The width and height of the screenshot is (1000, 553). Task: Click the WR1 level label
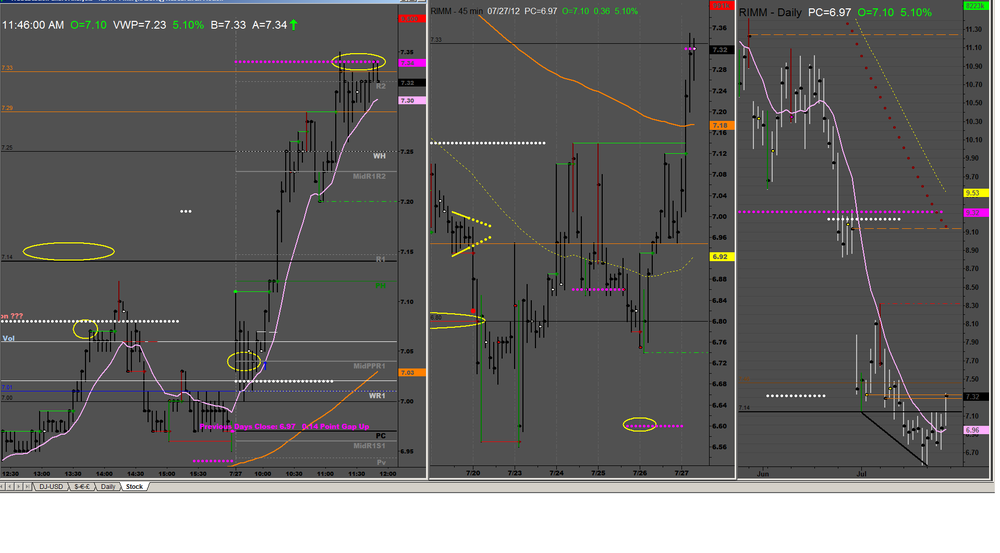pos(377,395)
